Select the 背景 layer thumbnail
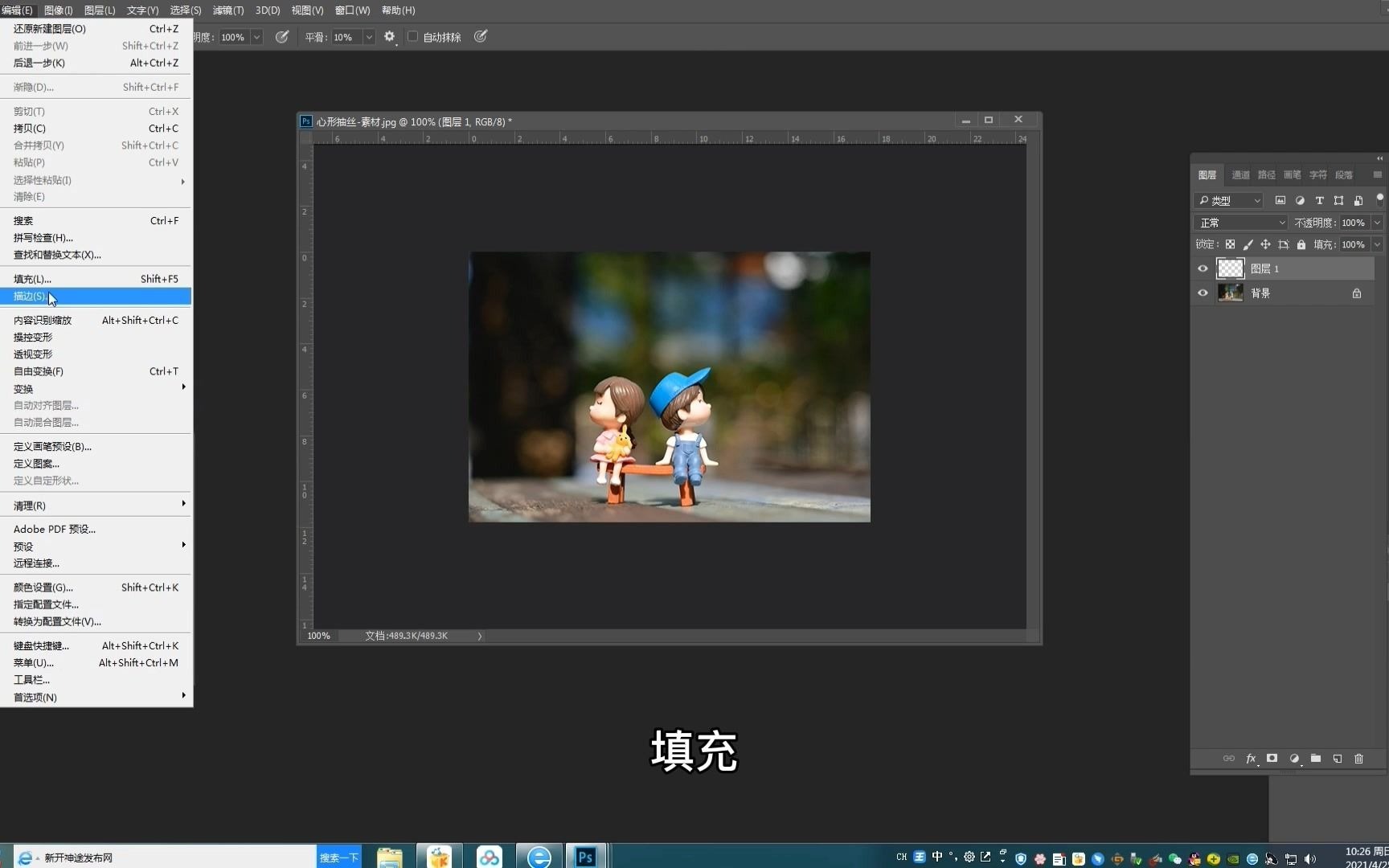The width and height of the screenshot is (1389, 868). point(1230,293)
